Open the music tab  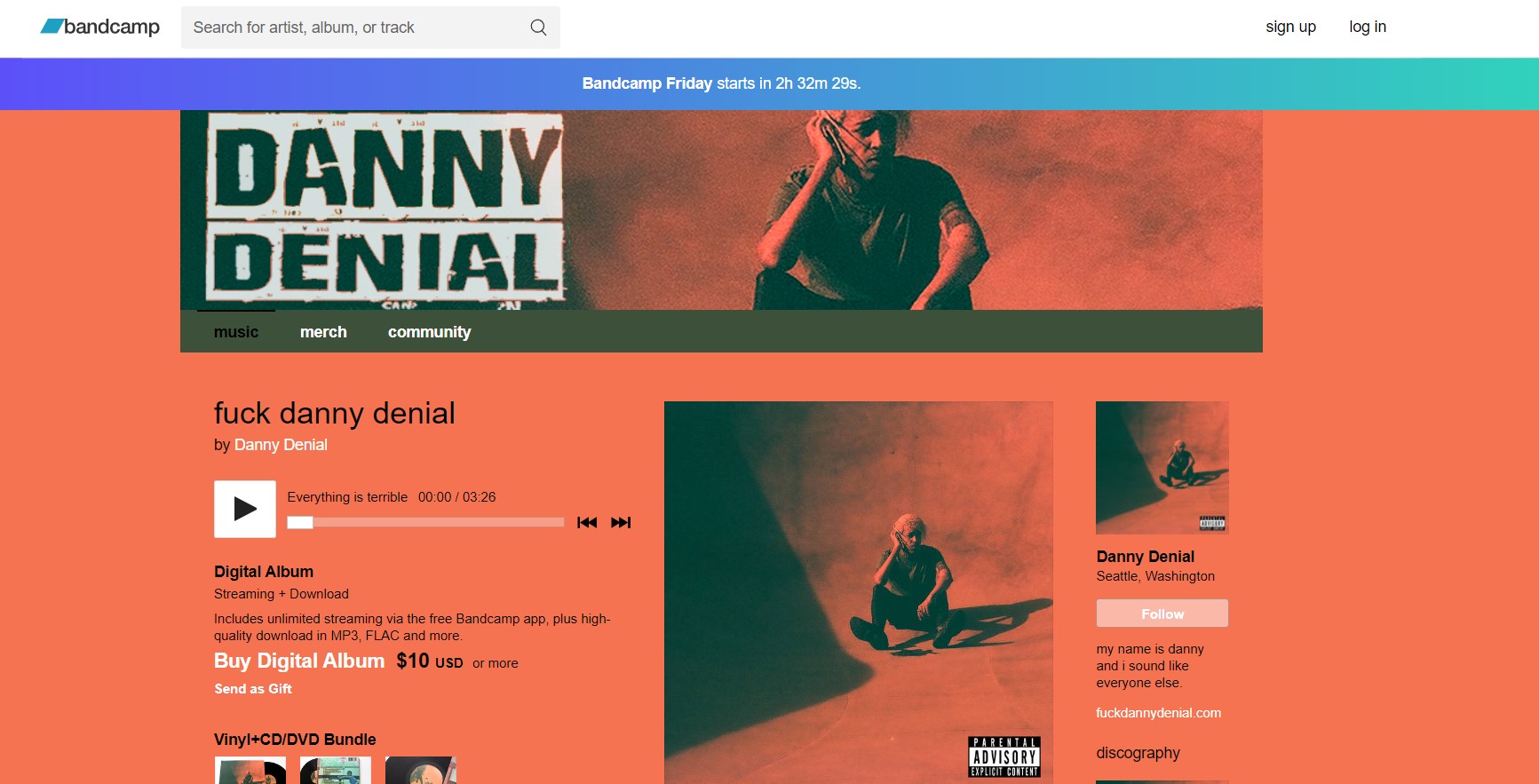pos(236,332)
